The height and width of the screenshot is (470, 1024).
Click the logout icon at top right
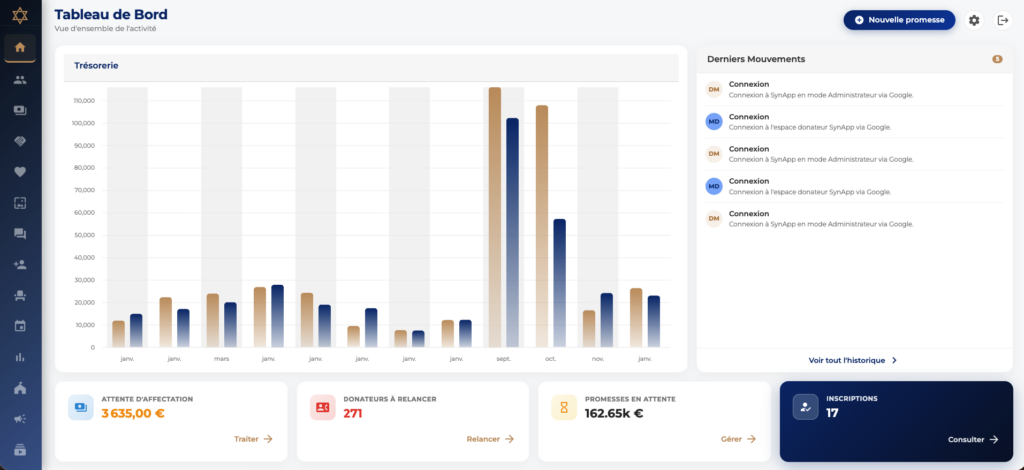[1003, 20]
